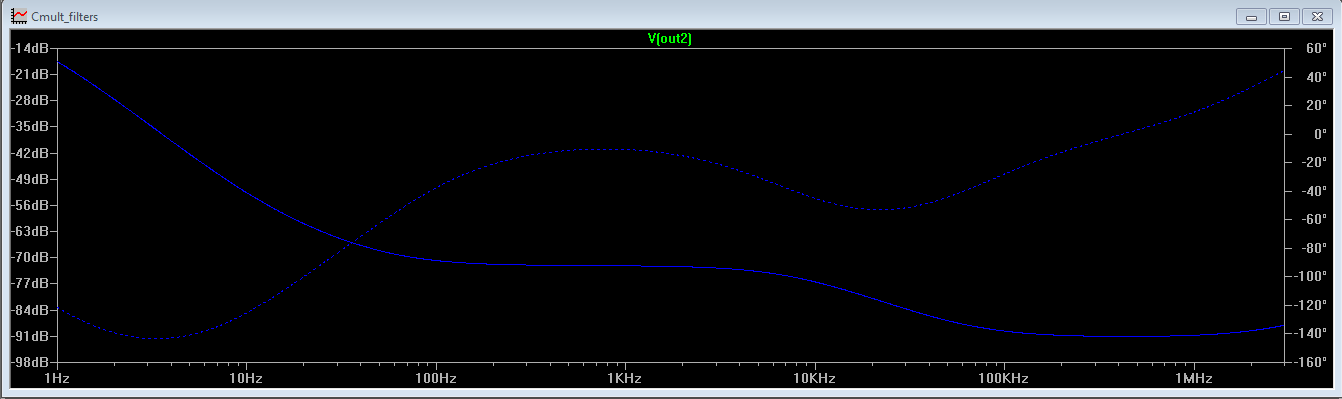The height and width of the screenshot is (399, 1342).
Task: Click the -100° phase axis label
Action: (1310, 276)
